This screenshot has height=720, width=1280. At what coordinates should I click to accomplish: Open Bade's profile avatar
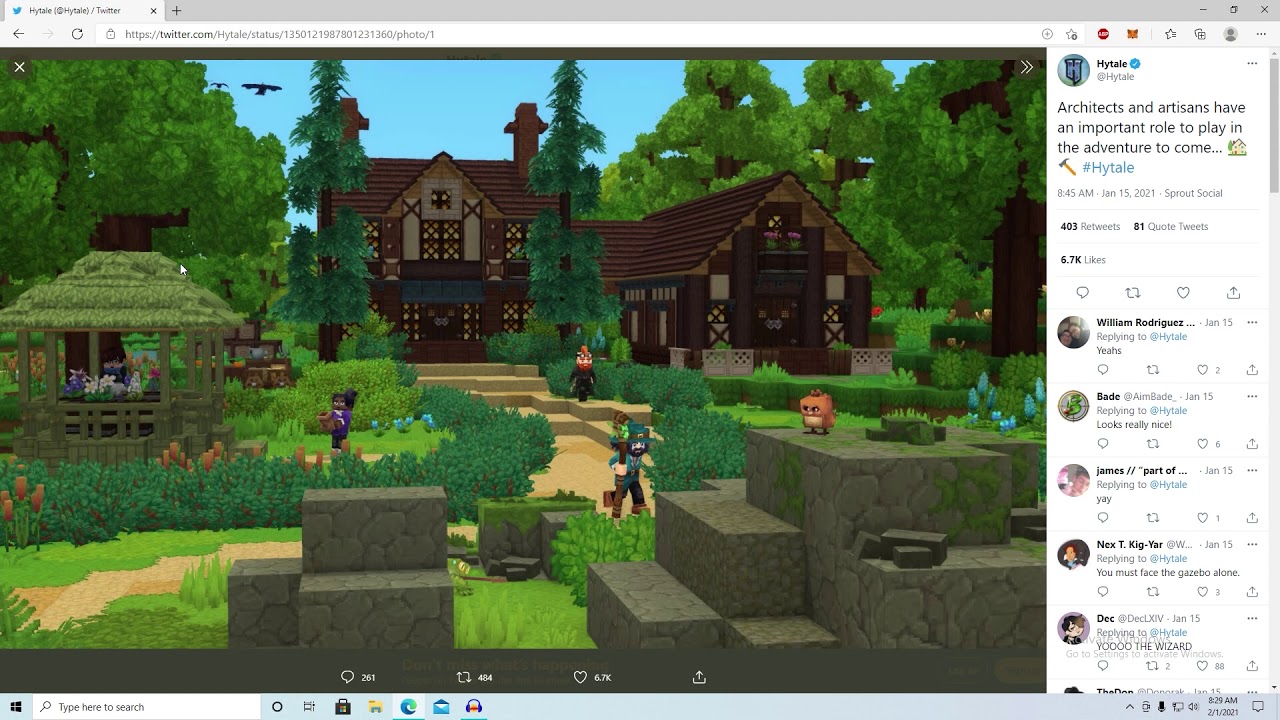click(x=1073, y=406)
